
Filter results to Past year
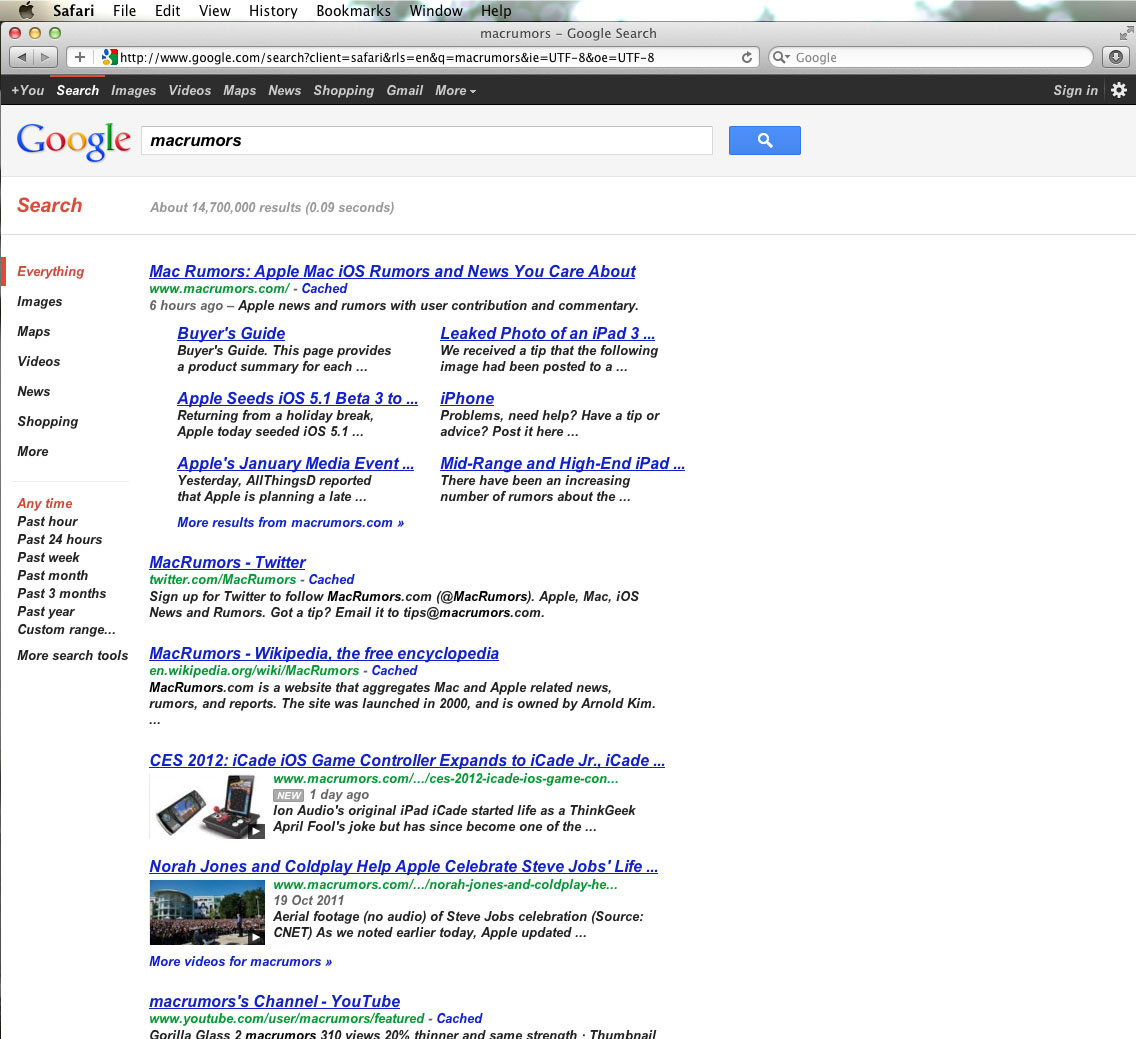pyautogui.click(x=46, y=612)
